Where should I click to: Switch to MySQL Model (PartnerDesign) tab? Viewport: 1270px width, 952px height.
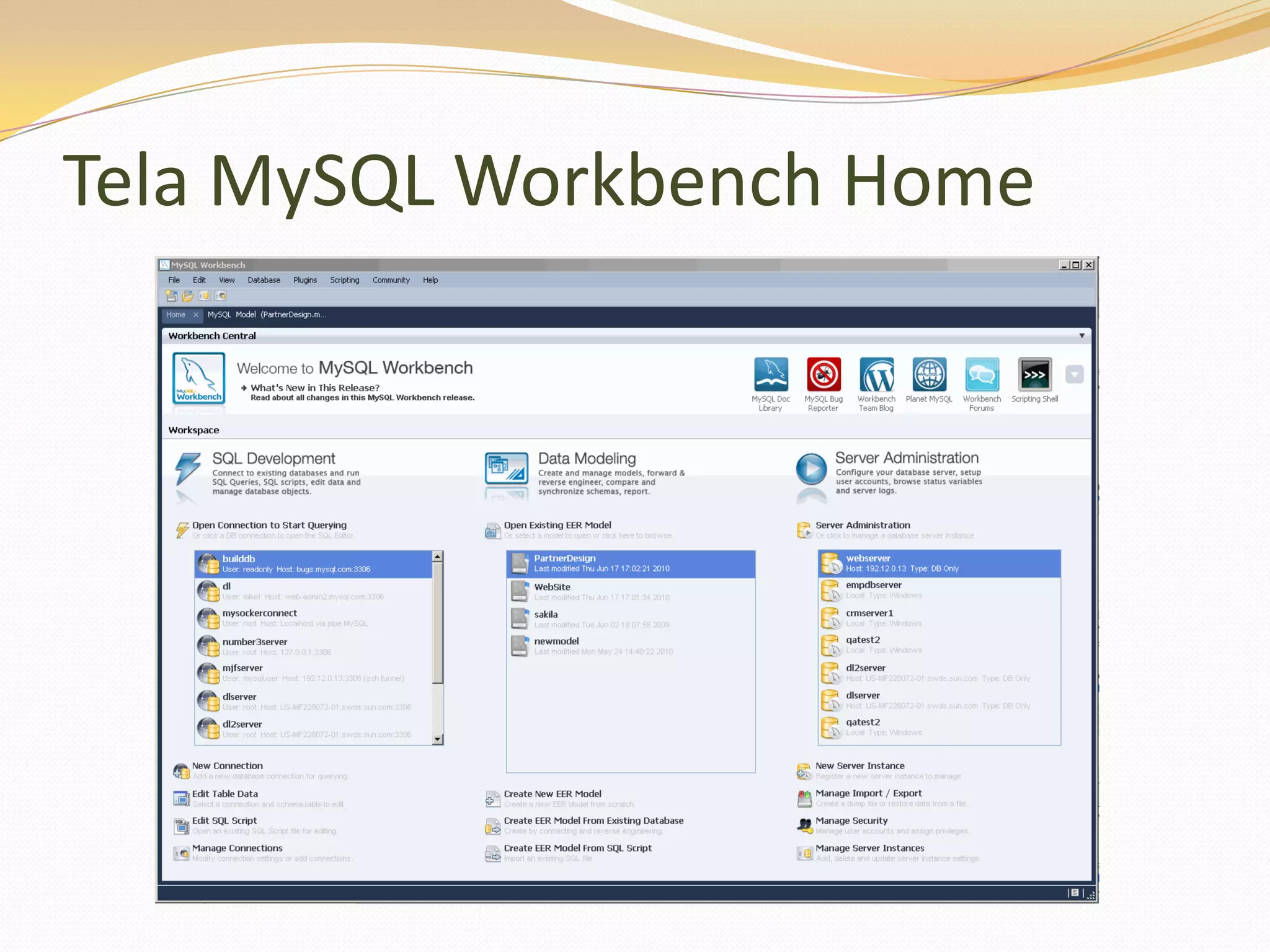(267, 315)
